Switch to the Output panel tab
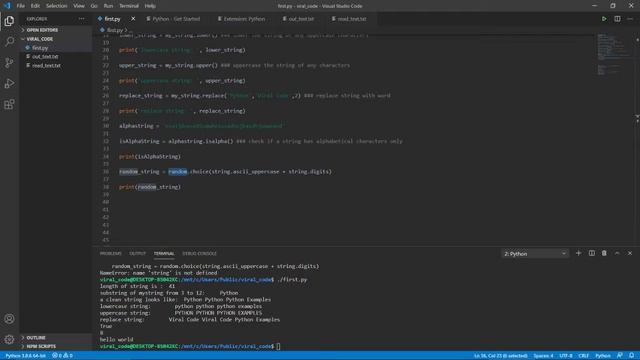Screen dimensions: 640x360 138,253
